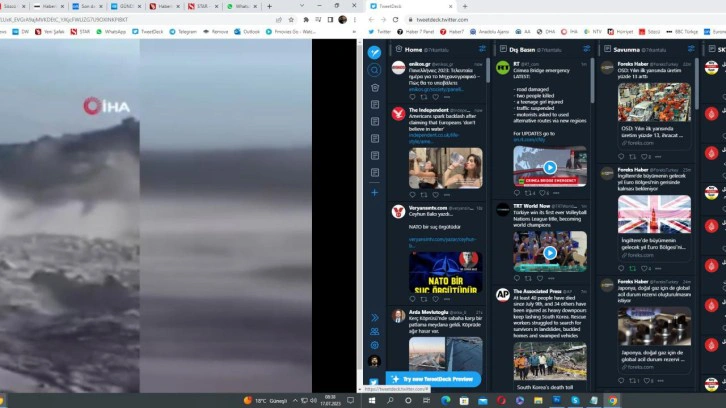
Task: Open TweetDeck settings gear in sidebar
Action: pos(374,345)
